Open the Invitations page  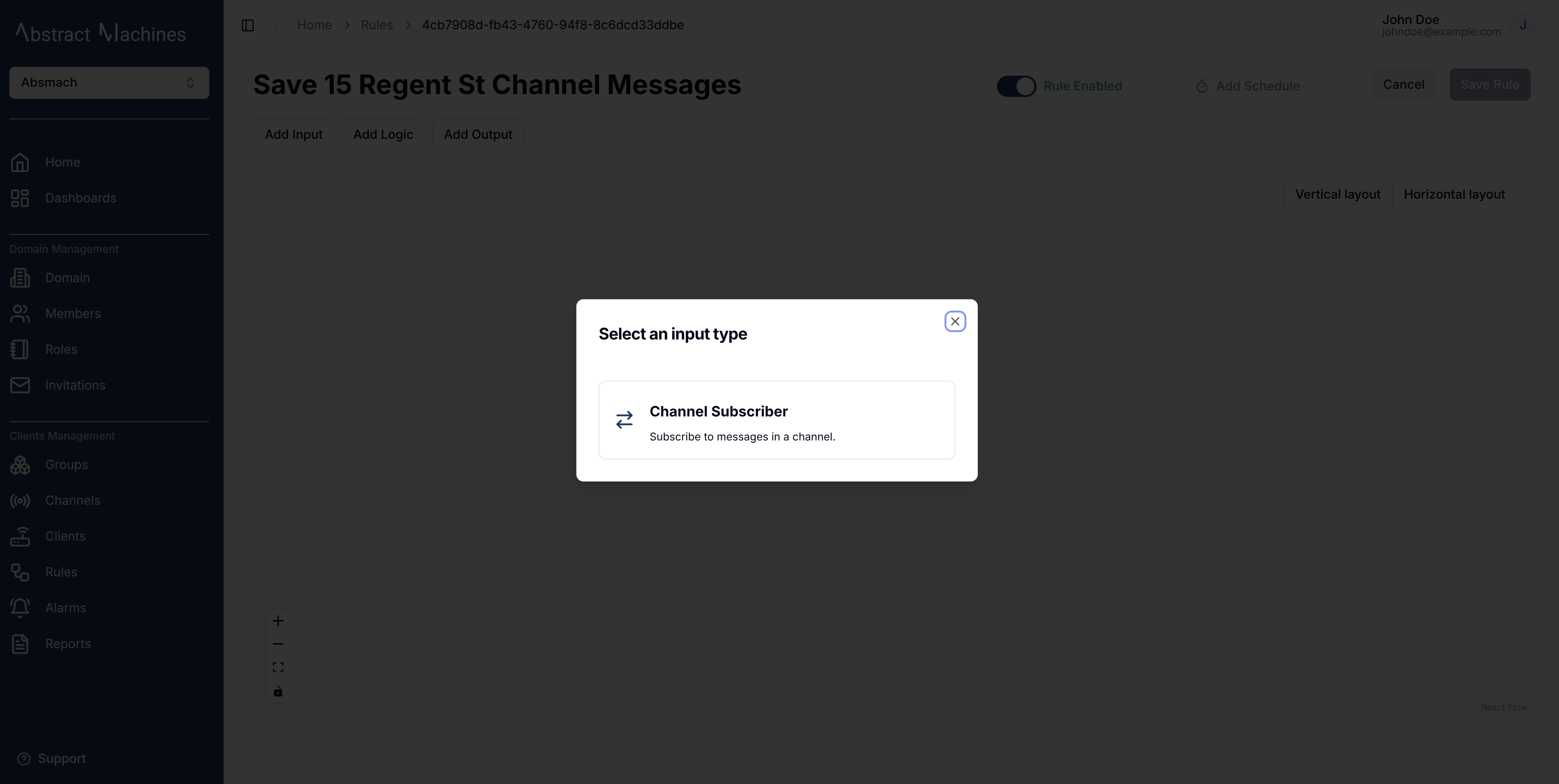(75, 385)
